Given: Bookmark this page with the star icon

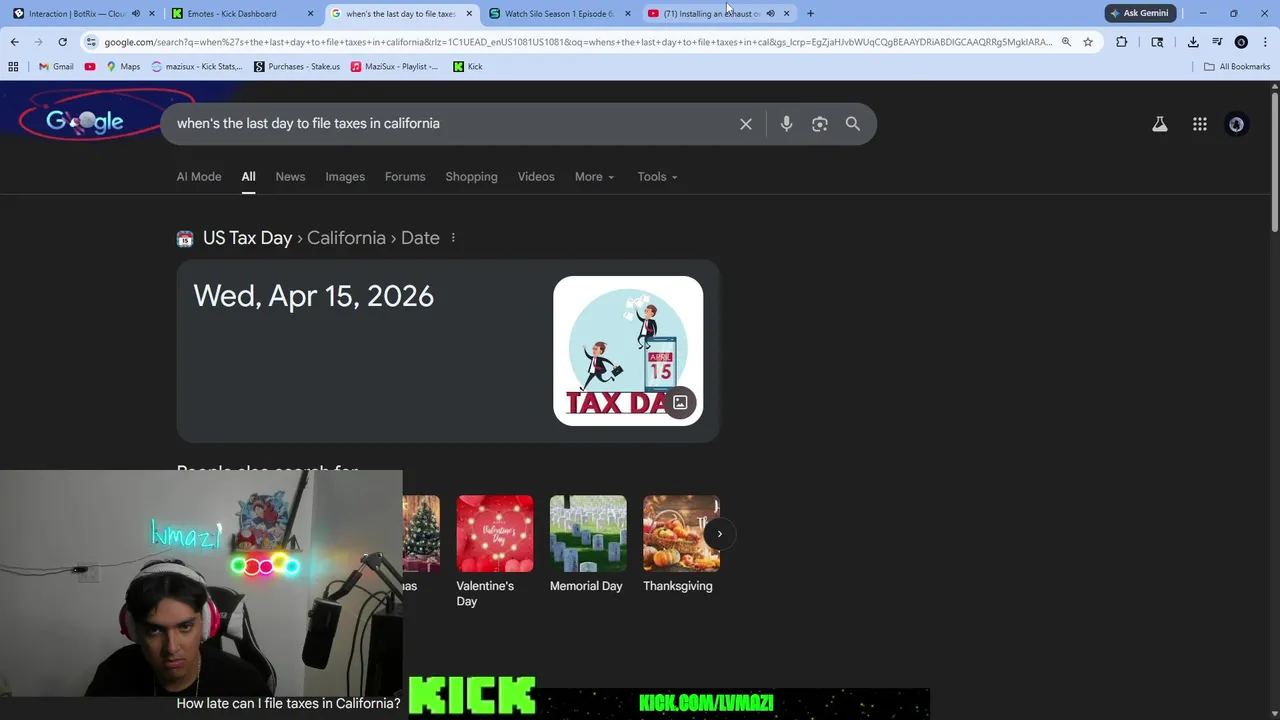Looking at the screenshot, I should 1088,42.
